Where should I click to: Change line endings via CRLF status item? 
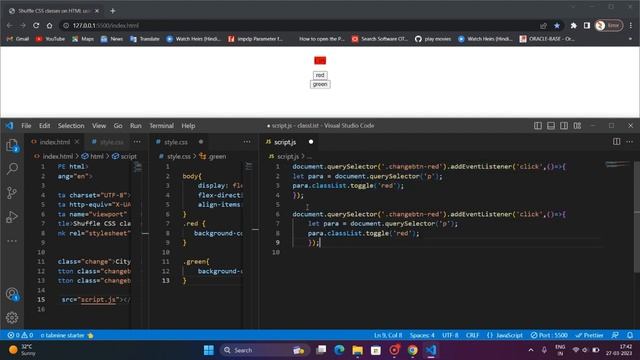pyautogui.click(x=472, y=335)
